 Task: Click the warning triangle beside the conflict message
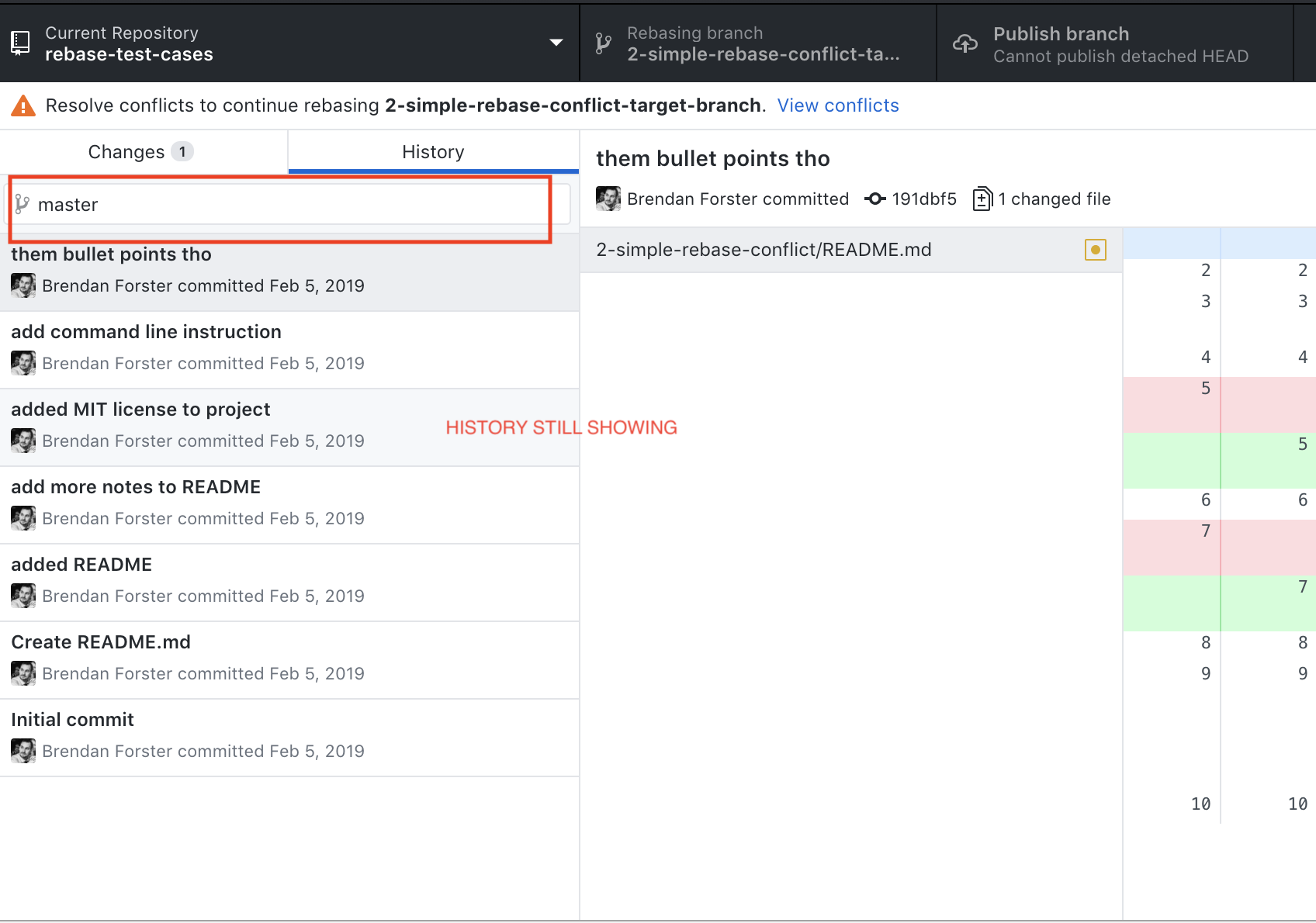pos(23,105)
